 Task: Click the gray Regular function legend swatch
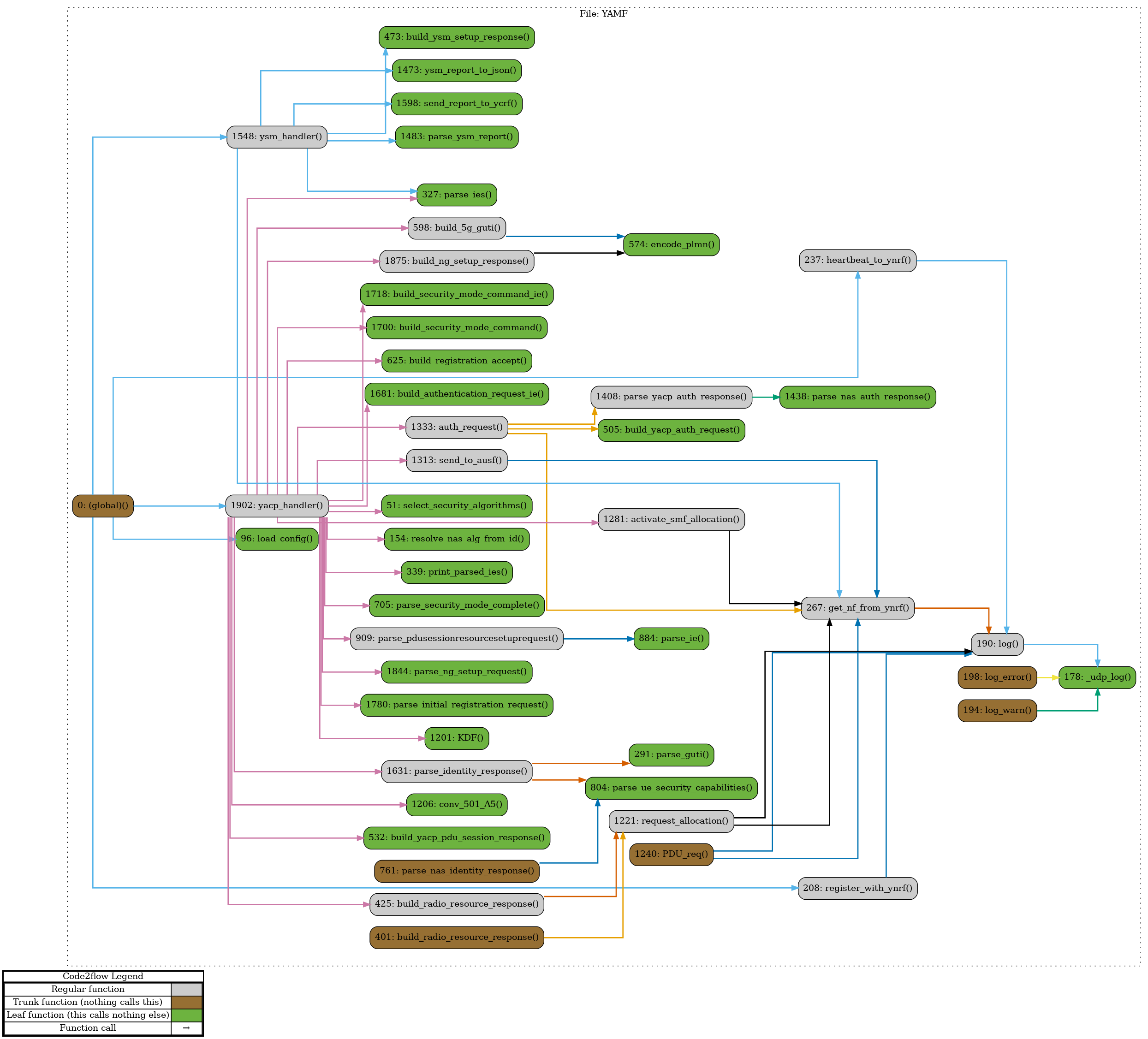pos(187,990)
